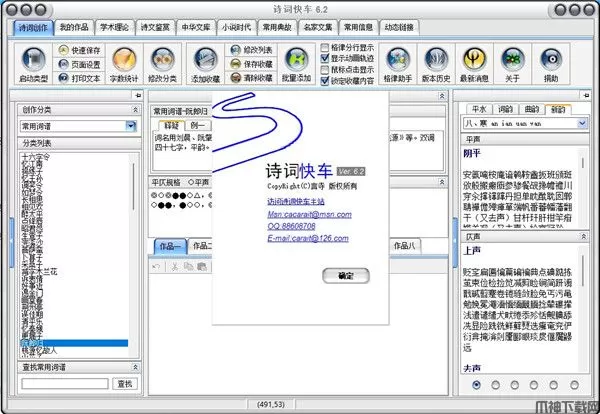Collapse the 创作分类 section
Viewport: 600px width, 414px height.
pos(135,110)
